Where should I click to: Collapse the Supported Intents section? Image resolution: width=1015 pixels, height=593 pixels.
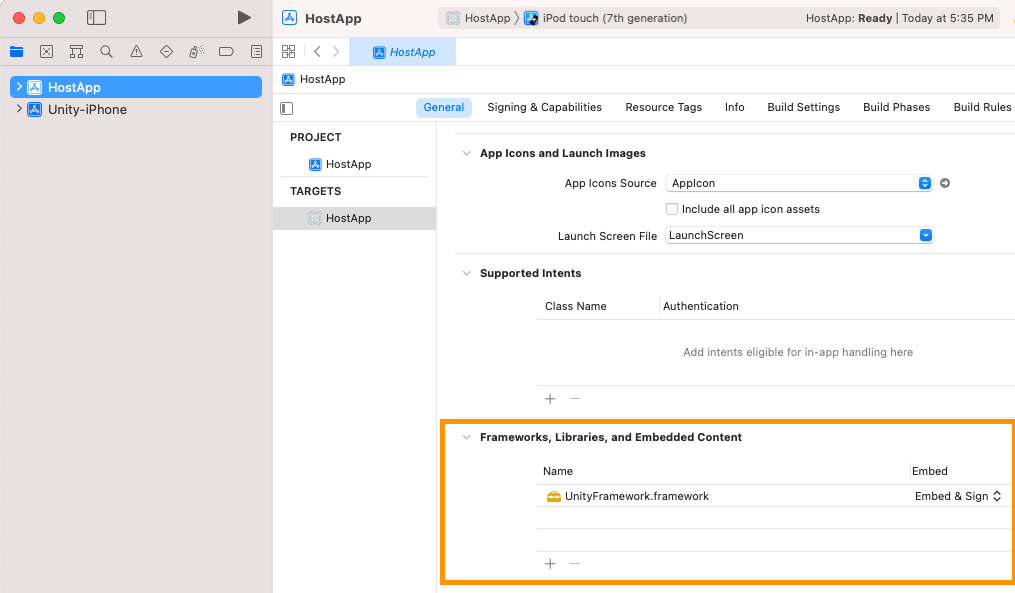coord(466,273)
